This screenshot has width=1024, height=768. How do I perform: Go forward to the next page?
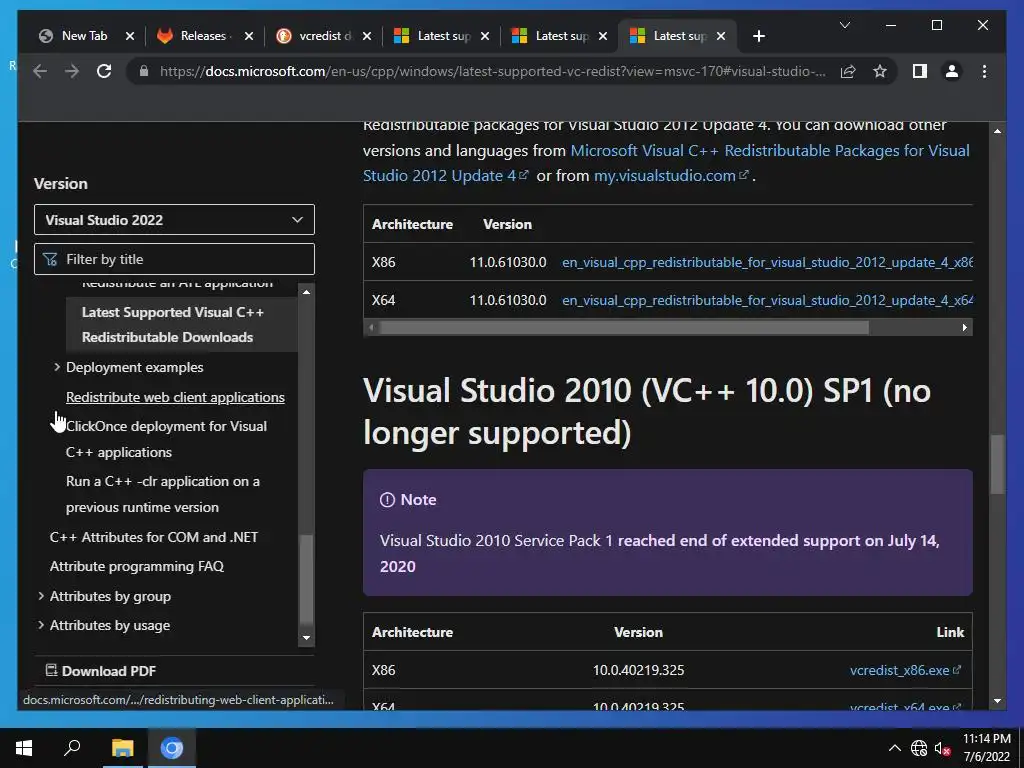(72, 71)
